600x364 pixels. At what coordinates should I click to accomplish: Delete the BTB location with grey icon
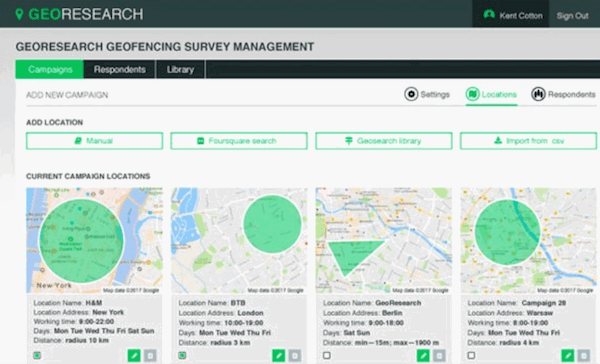tap(295, 356)
